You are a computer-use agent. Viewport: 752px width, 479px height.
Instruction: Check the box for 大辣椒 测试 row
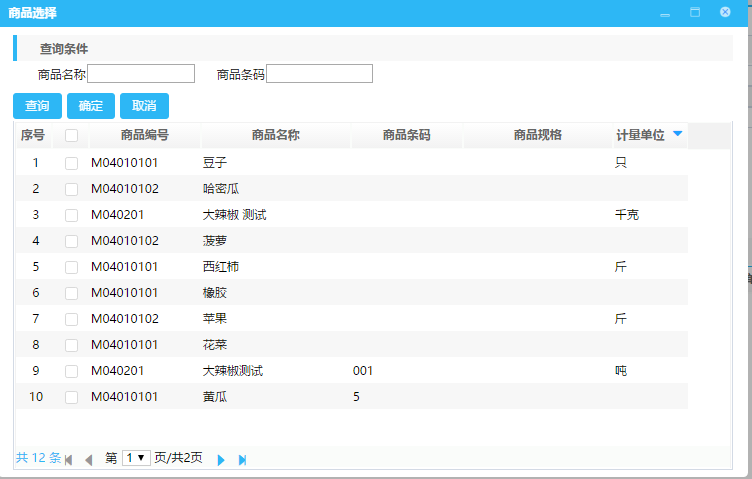coord(71,215)
